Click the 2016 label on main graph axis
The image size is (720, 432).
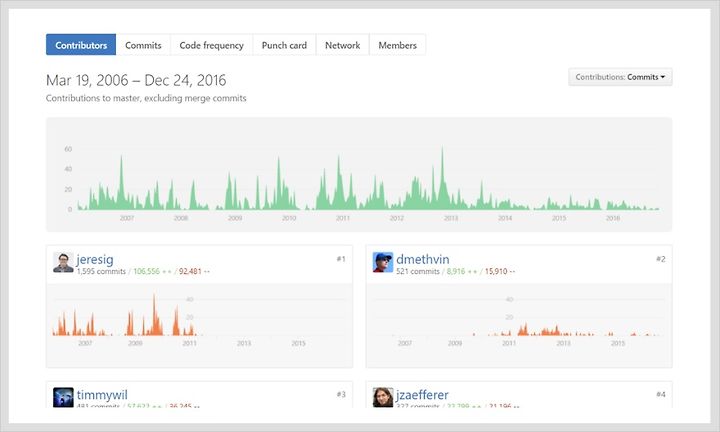(x=613, y=218)
